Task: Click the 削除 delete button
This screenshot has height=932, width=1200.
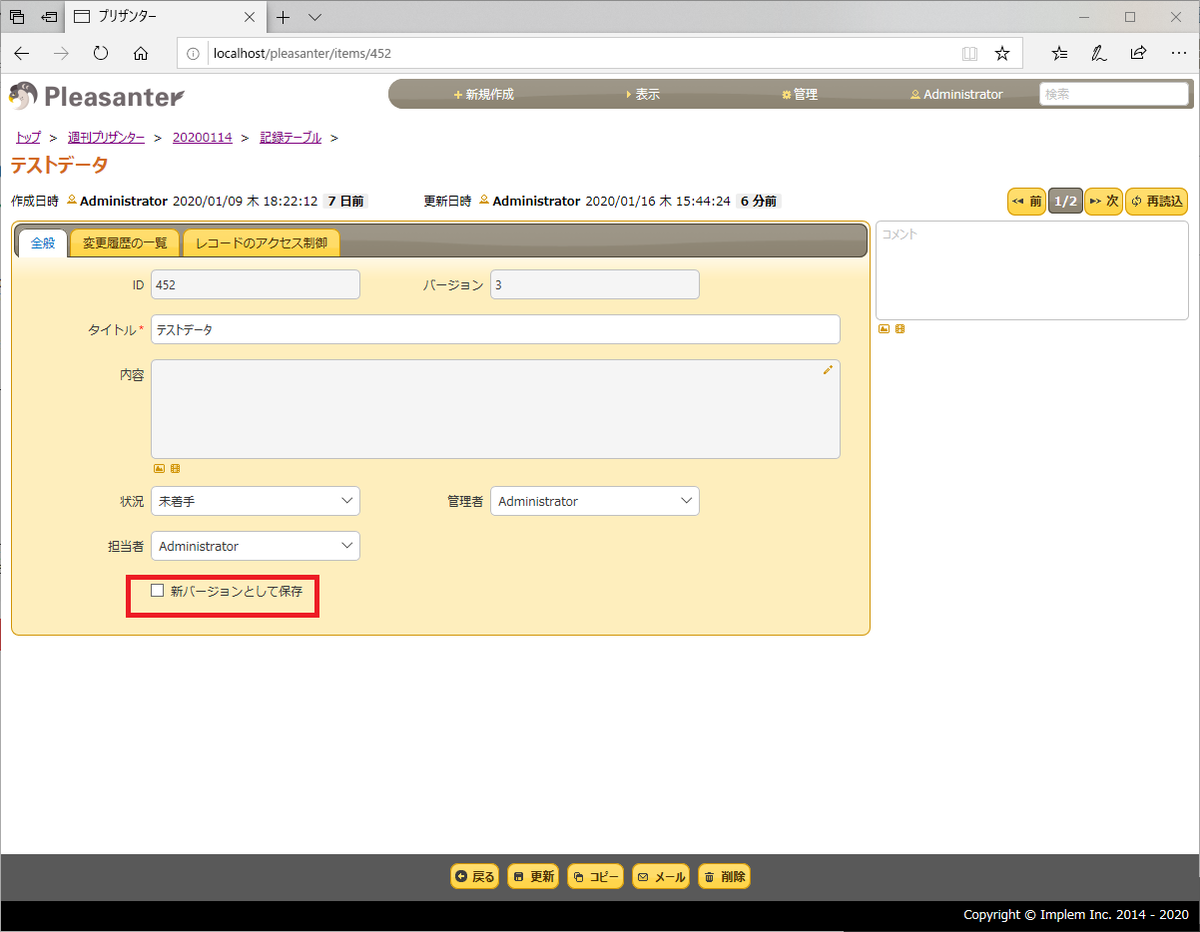Action: [x=724, y=877]
